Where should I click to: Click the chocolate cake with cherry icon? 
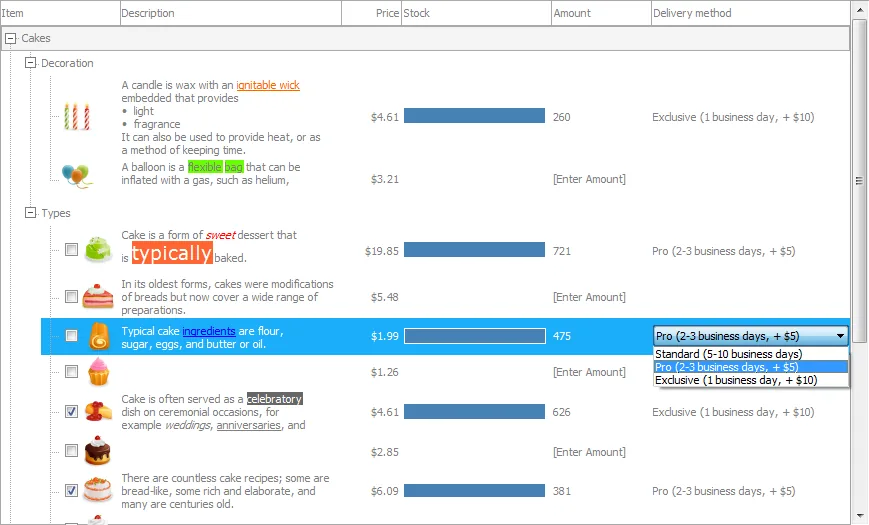[x=98, y=450]
